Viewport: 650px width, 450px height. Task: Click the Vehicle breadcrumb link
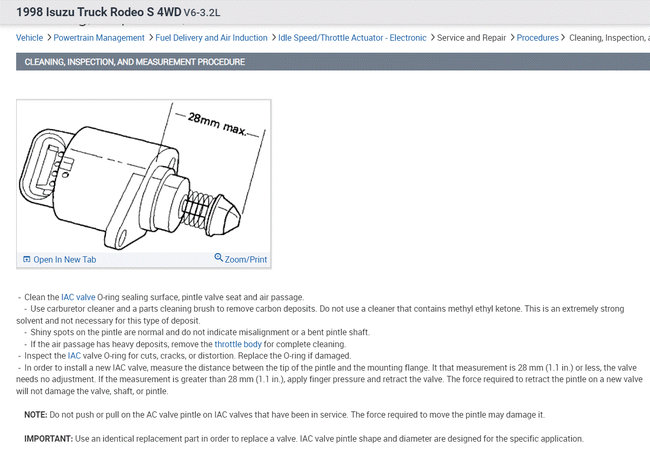(29, 38)
